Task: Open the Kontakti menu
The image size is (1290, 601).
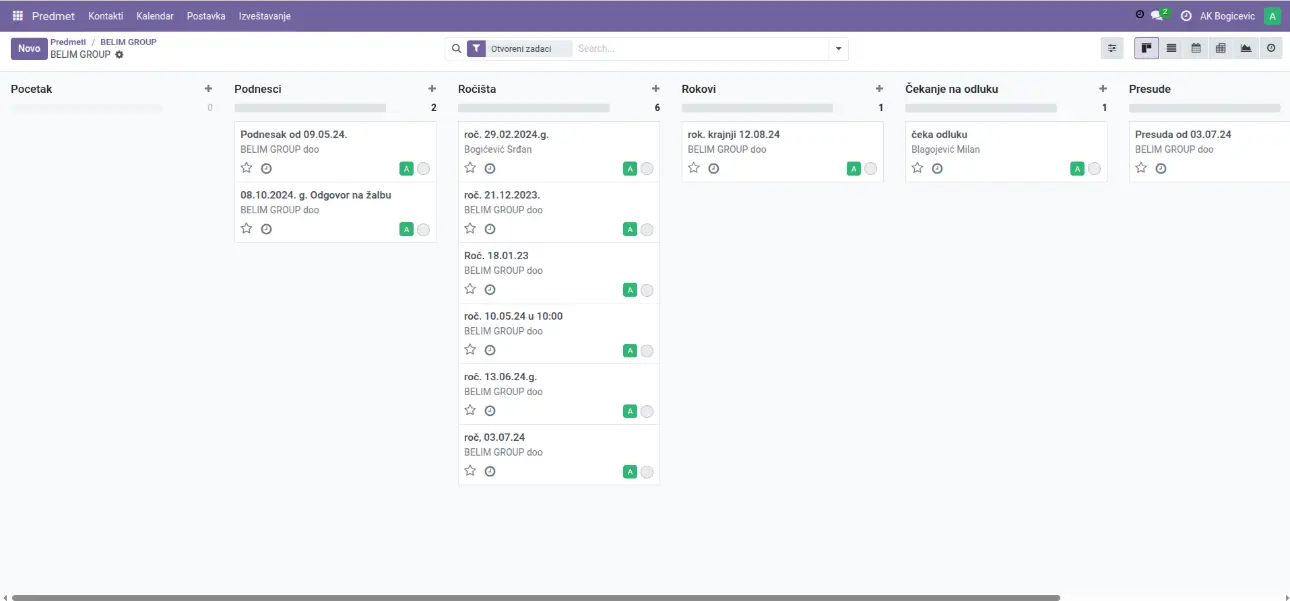Action: (105, 16)
